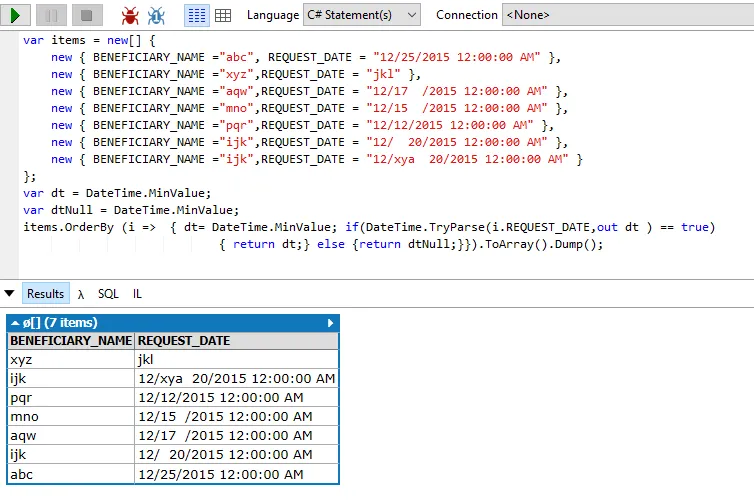The image size is (754, 501).
Task: Open the Language dropdown C# Statement(s)
Action: pyautogui.click(x=362, y=15)
